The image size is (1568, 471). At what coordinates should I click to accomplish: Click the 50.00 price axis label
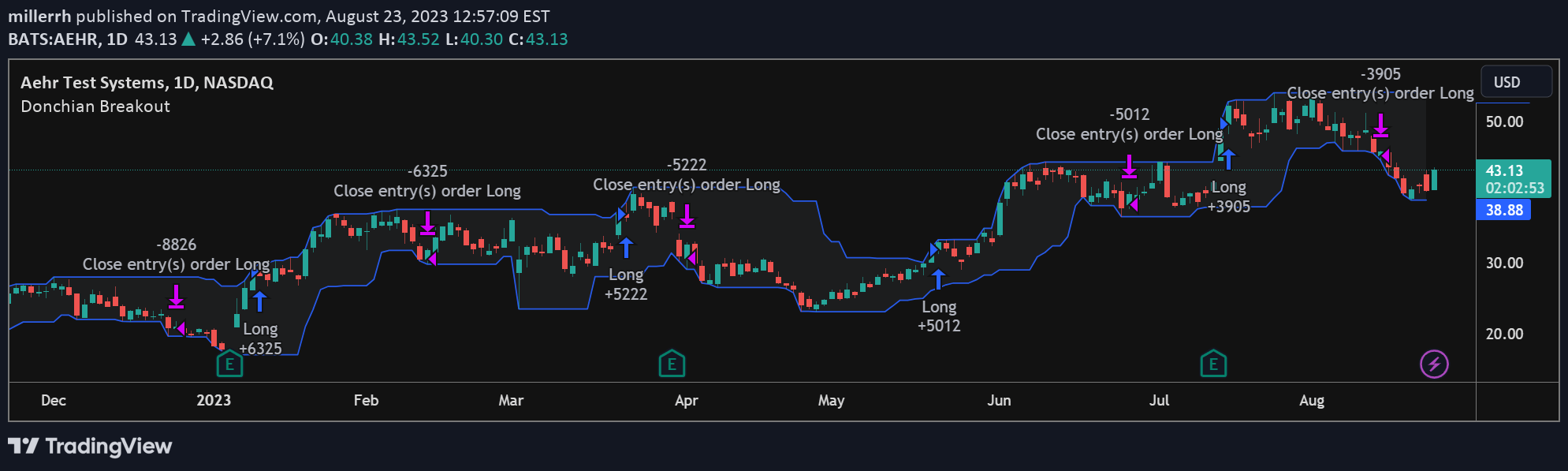(1504, 121)
